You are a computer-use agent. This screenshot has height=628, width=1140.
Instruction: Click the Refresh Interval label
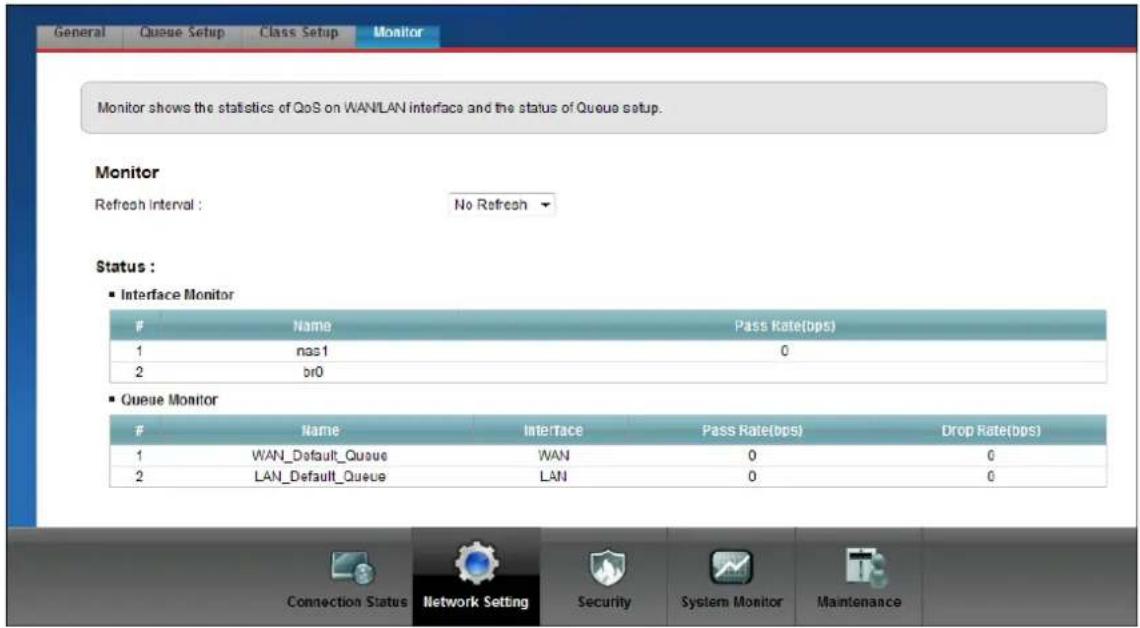148,205
